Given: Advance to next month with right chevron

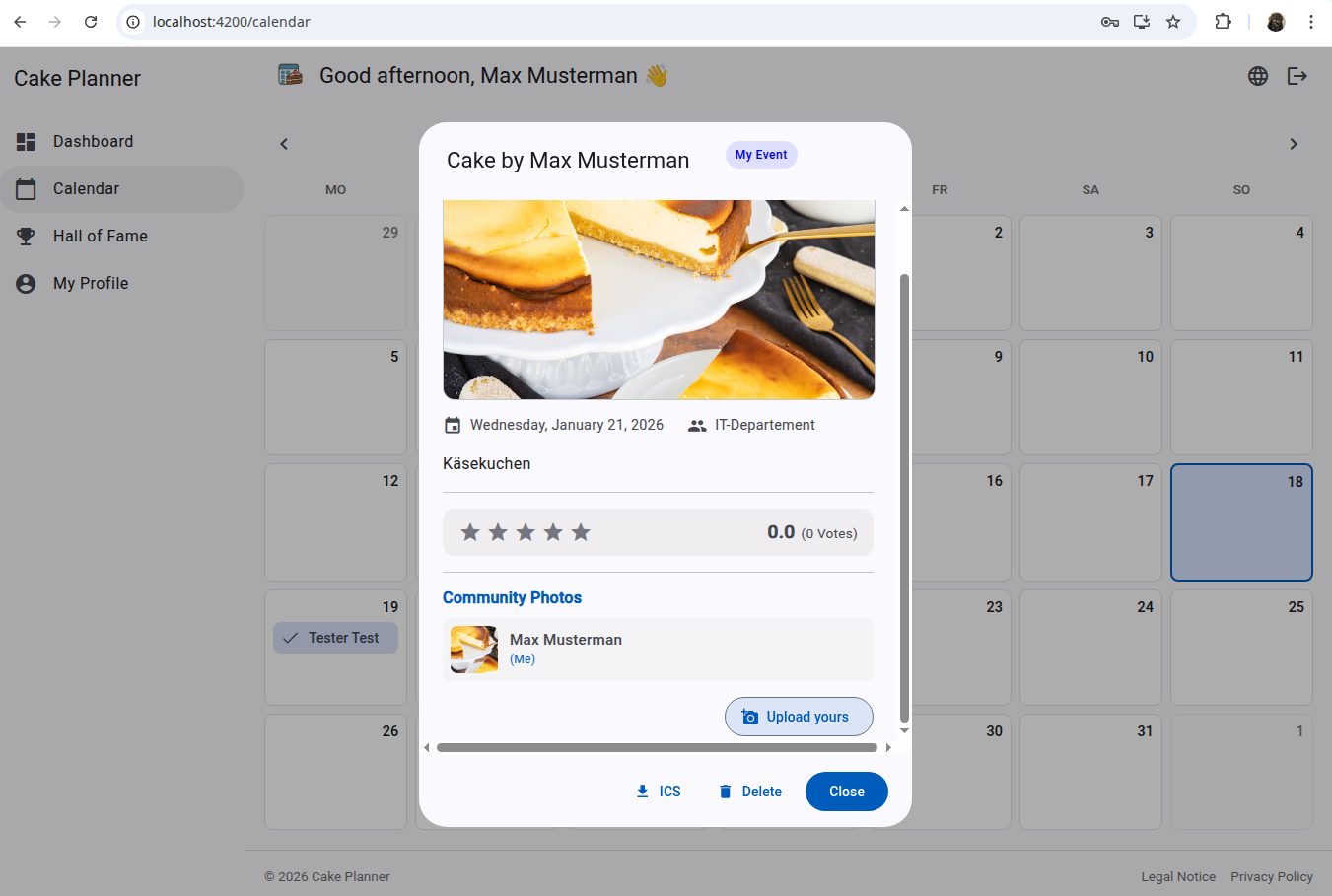Looking at the screenshot, I should 1293,144.
